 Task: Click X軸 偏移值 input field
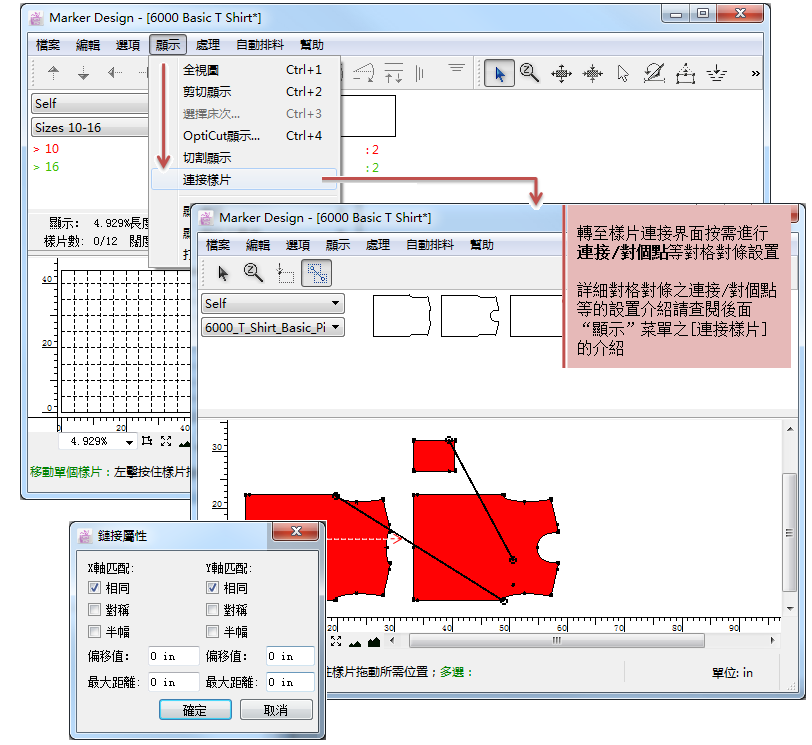(172, 657)
